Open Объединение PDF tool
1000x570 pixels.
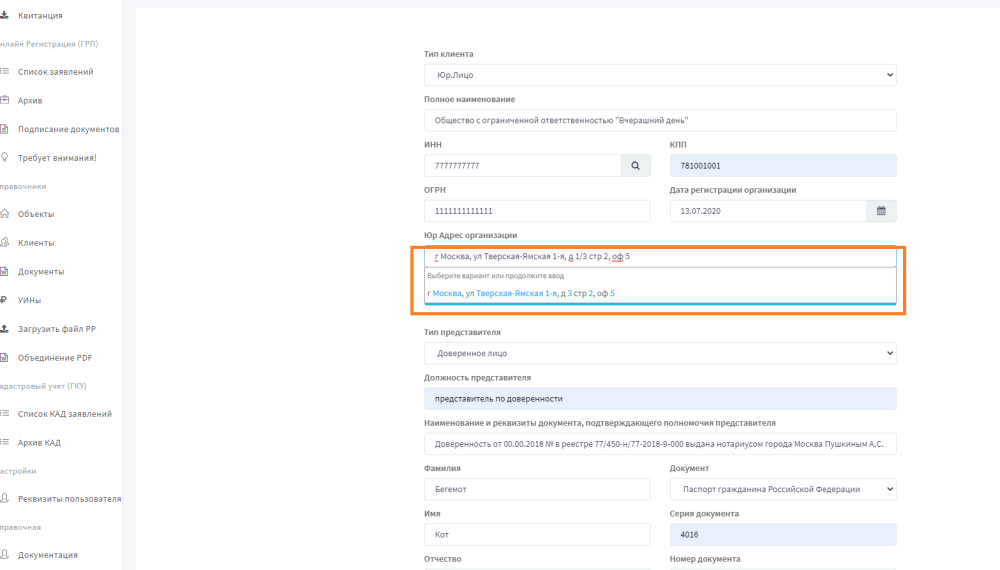tap(55, 357)
